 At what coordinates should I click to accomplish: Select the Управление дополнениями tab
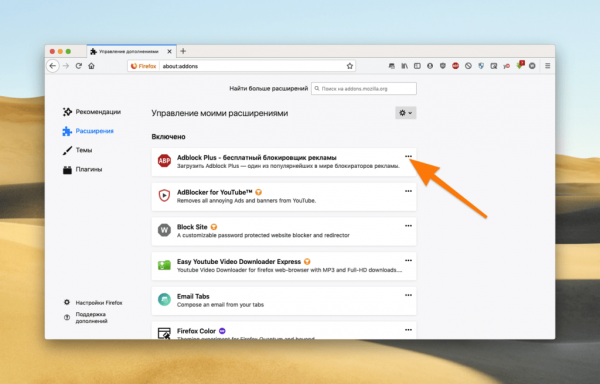131,51
